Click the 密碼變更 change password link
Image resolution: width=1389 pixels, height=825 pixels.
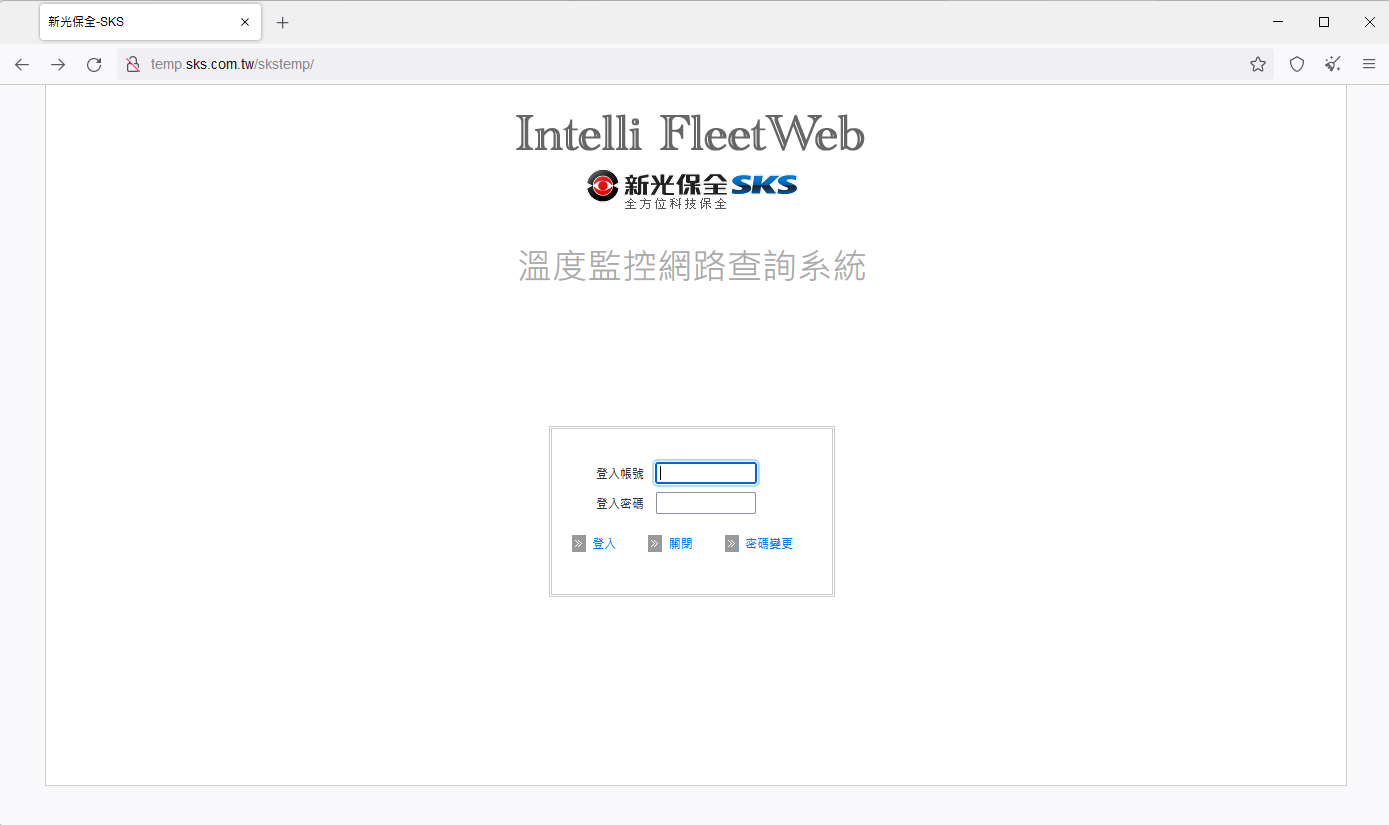[x=769, y=544]
